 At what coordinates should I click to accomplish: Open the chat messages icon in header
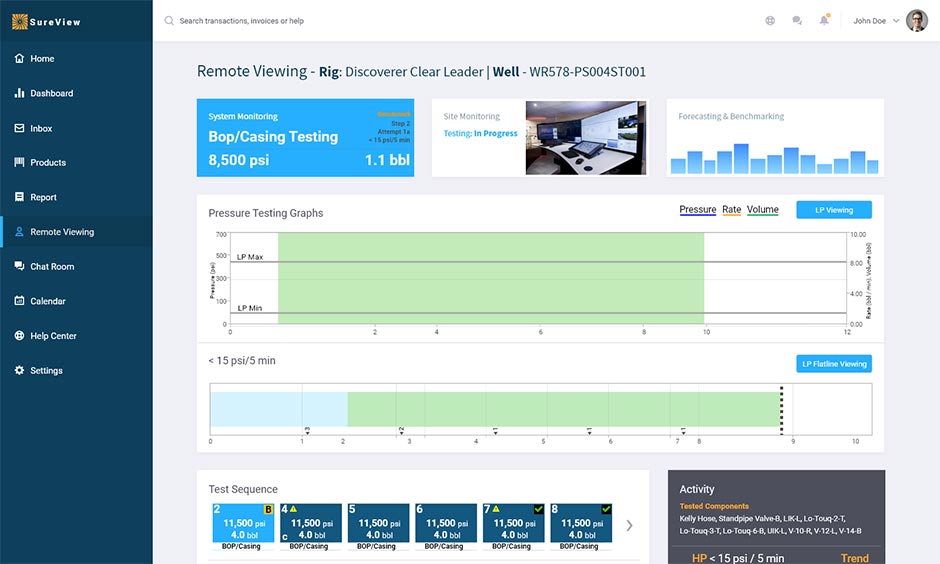(797, 20)
